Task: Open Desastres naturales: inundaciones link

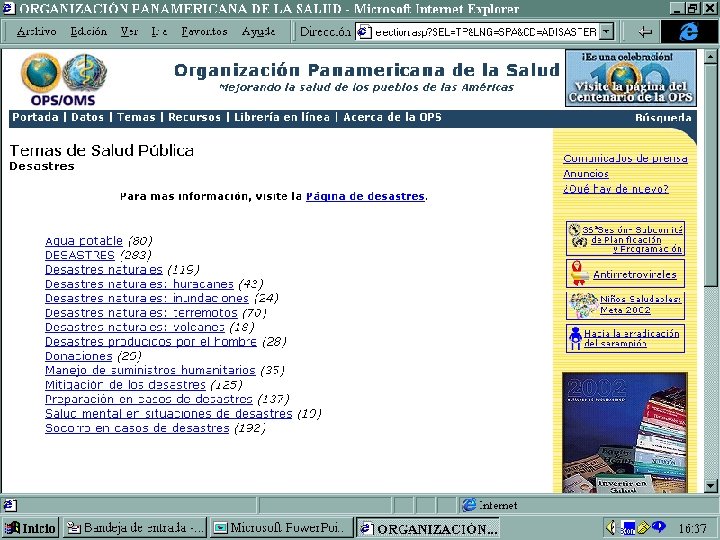Action: point(147,298)
